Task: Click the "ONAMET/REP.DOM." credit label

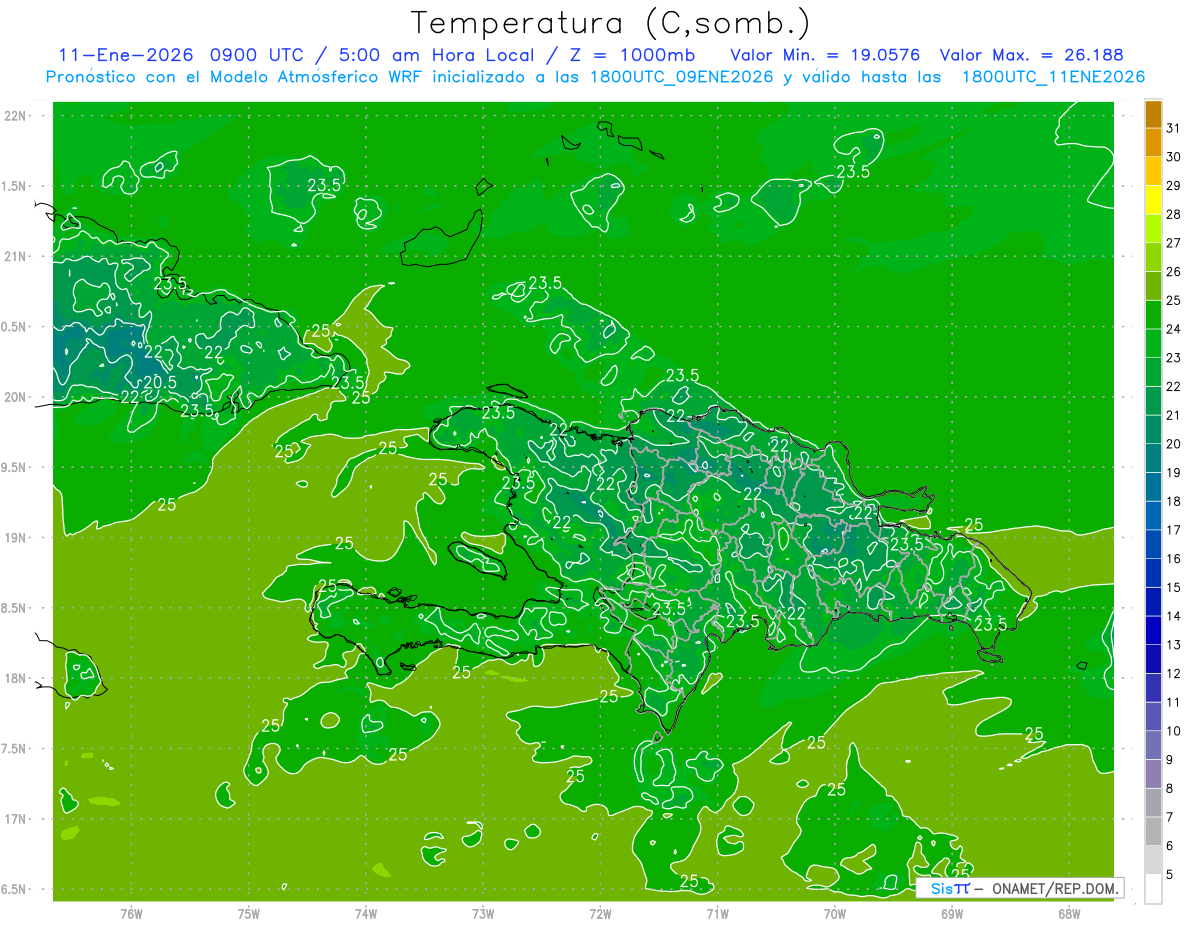Action: (x=1053, y=888)
